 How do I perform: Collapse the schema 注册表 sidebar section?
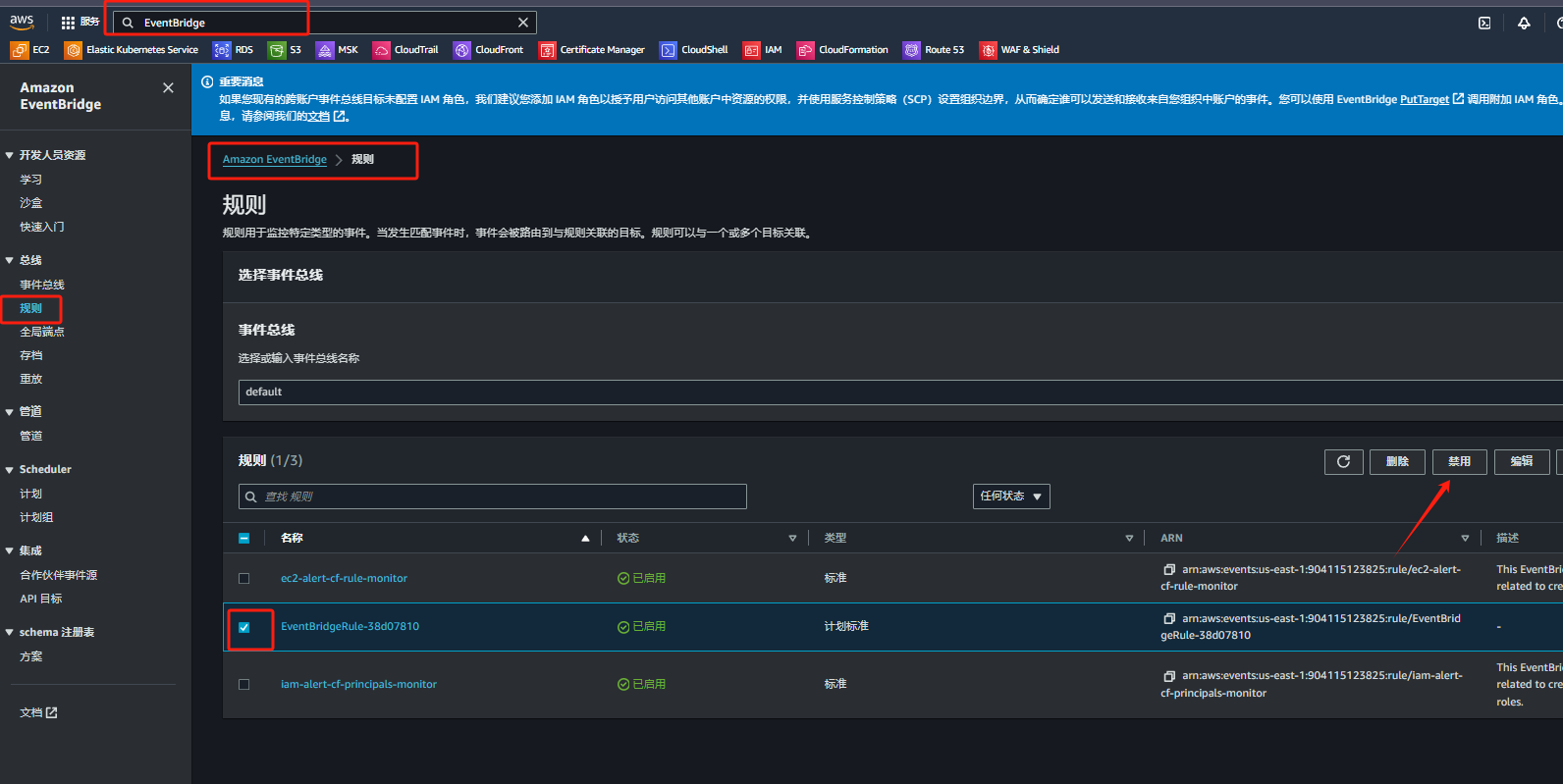pyautogui.click(x=10, y=632)
